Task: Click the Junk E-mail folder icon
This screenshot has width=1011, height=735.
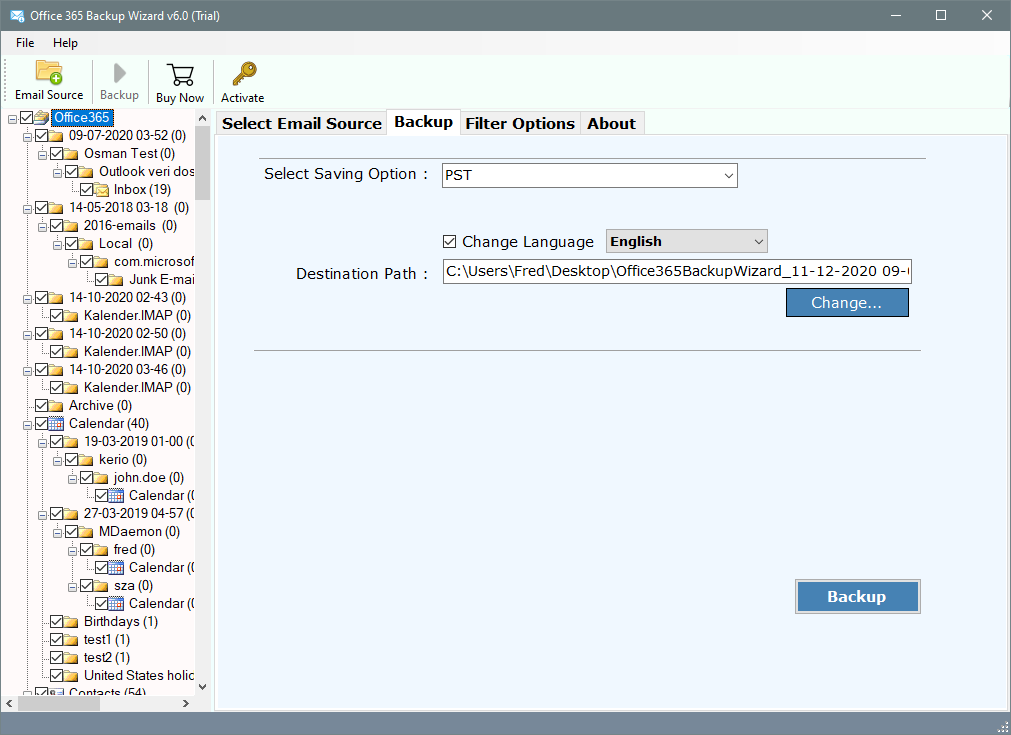Action: click(116, 279)
